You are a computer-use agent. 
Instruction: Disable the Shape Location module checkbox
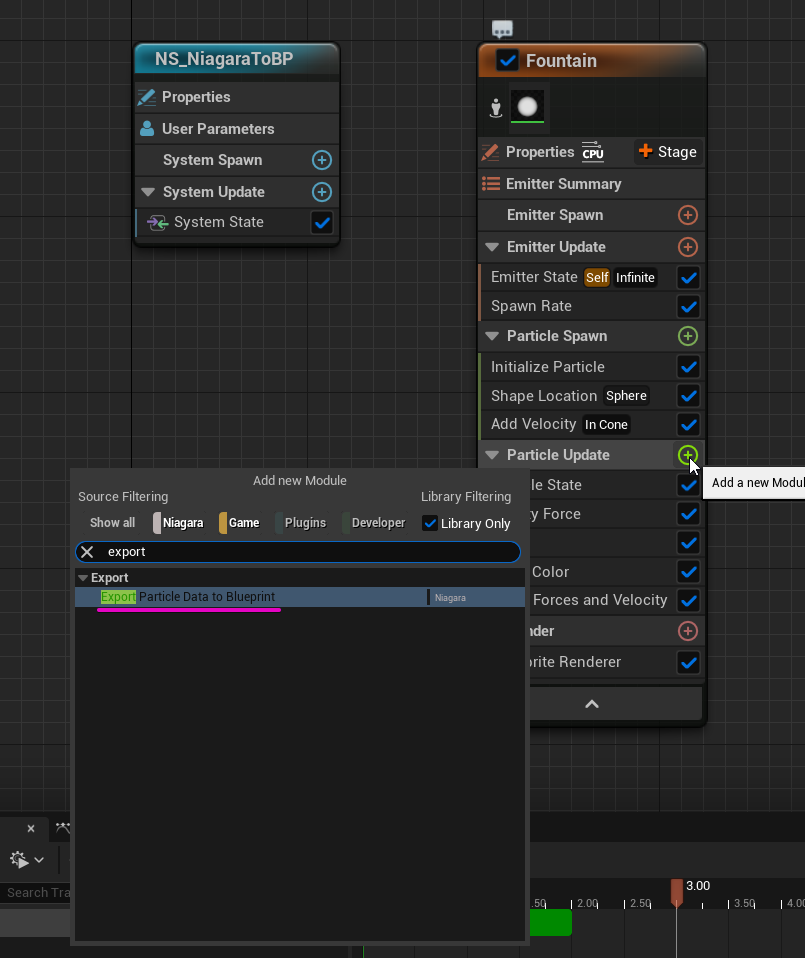click(688, 396)
